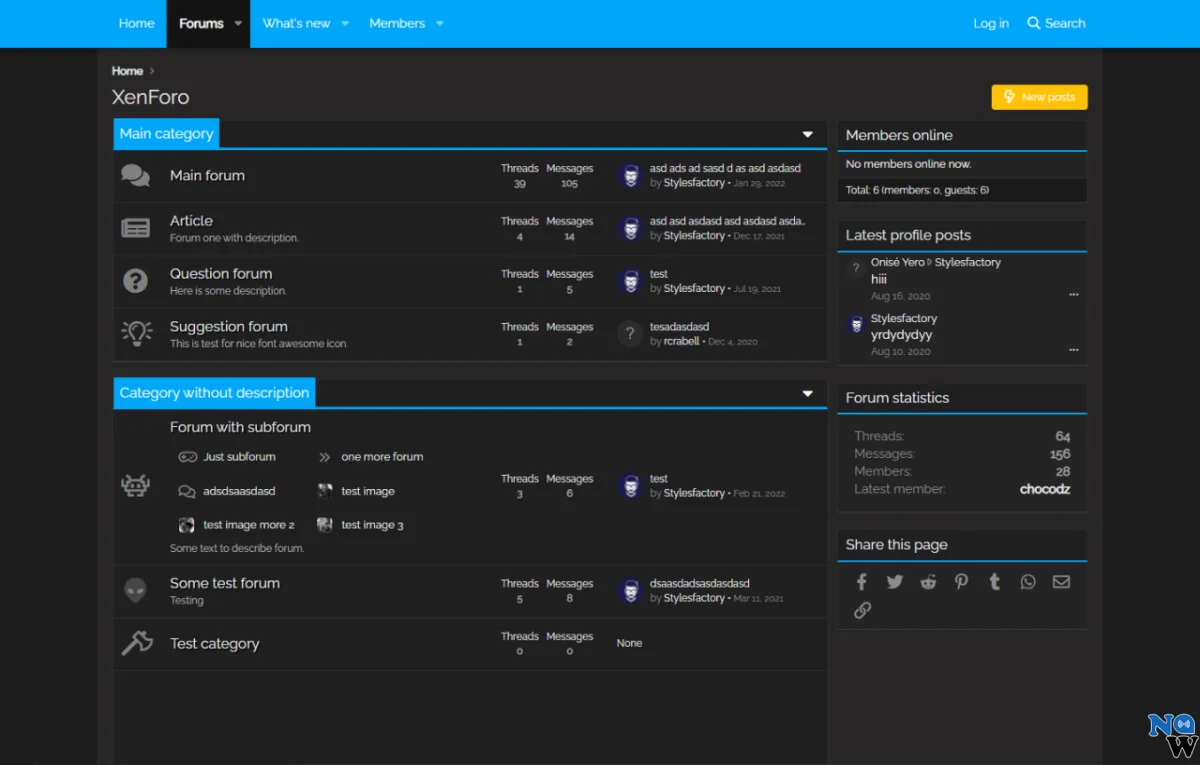Collapse the Main category section

808,135
